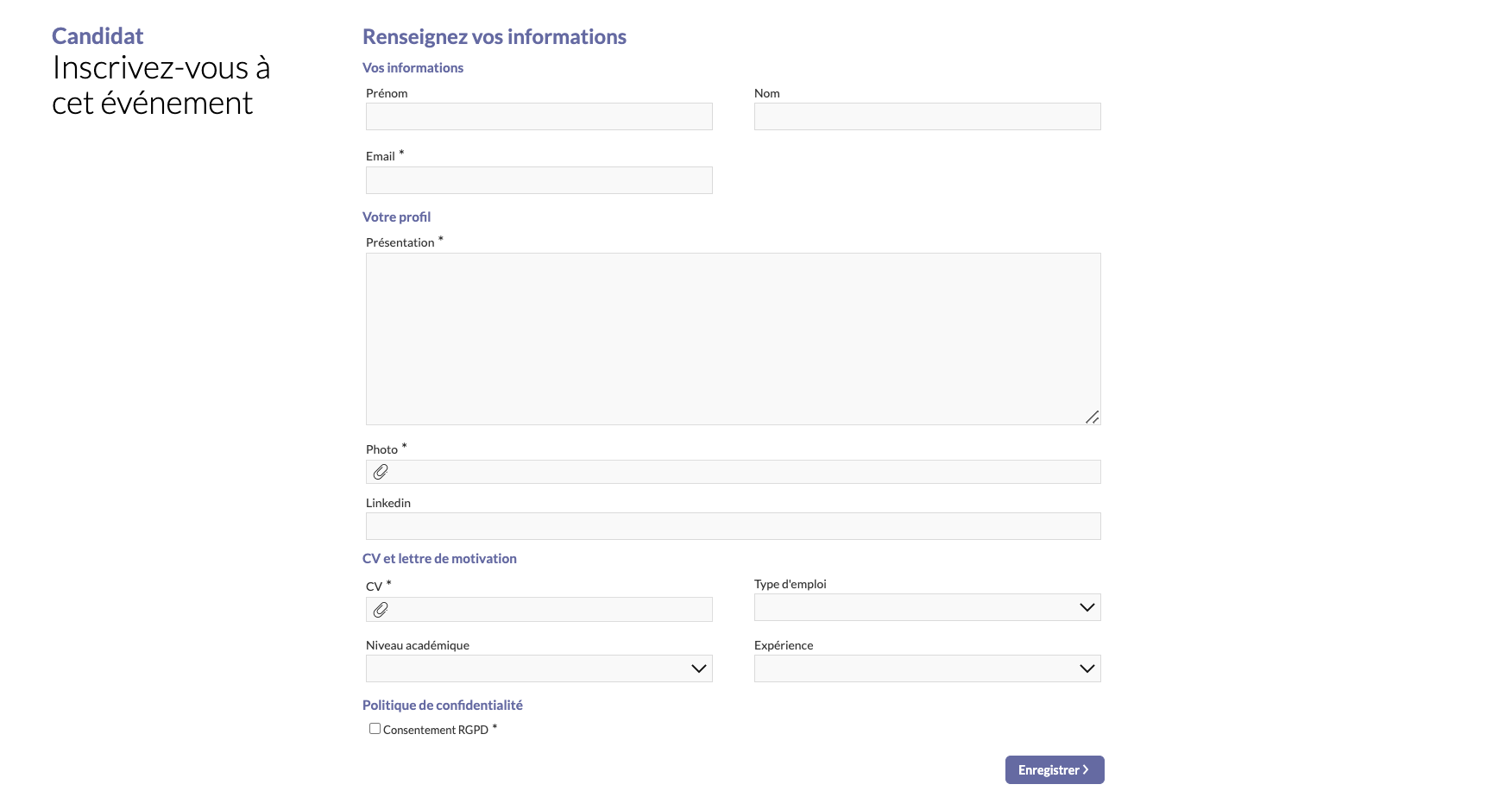
Task: Click the paperclip icon in CV field
Action: [x=381, y=610]
